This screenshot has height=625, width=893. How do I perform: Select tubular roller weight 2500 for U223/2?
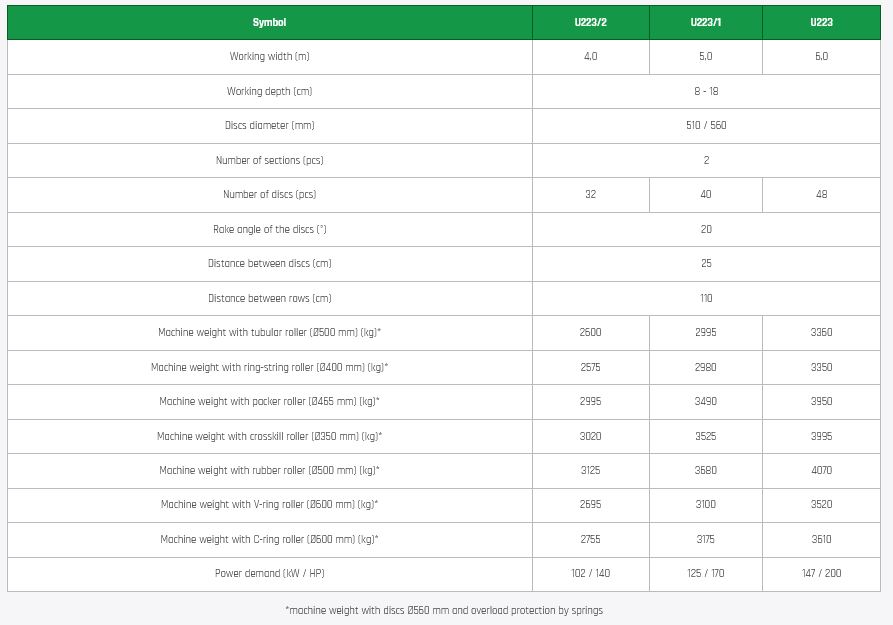click(x=590, y=333)
